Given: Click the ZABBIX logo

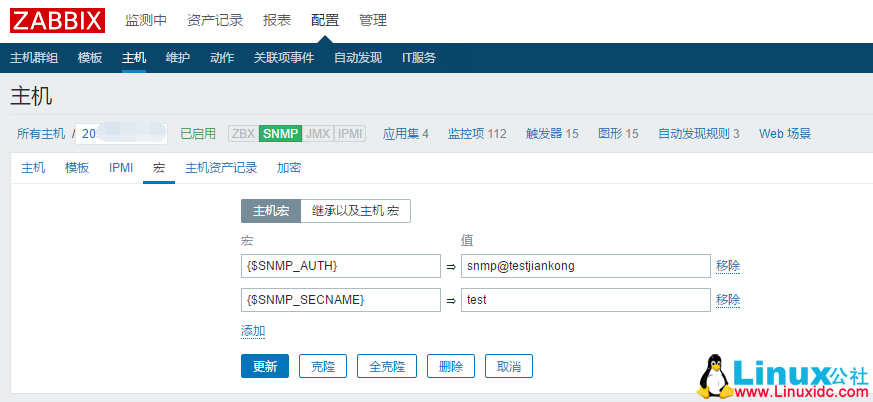Looking at the screenshot, I should click(59, 20).
